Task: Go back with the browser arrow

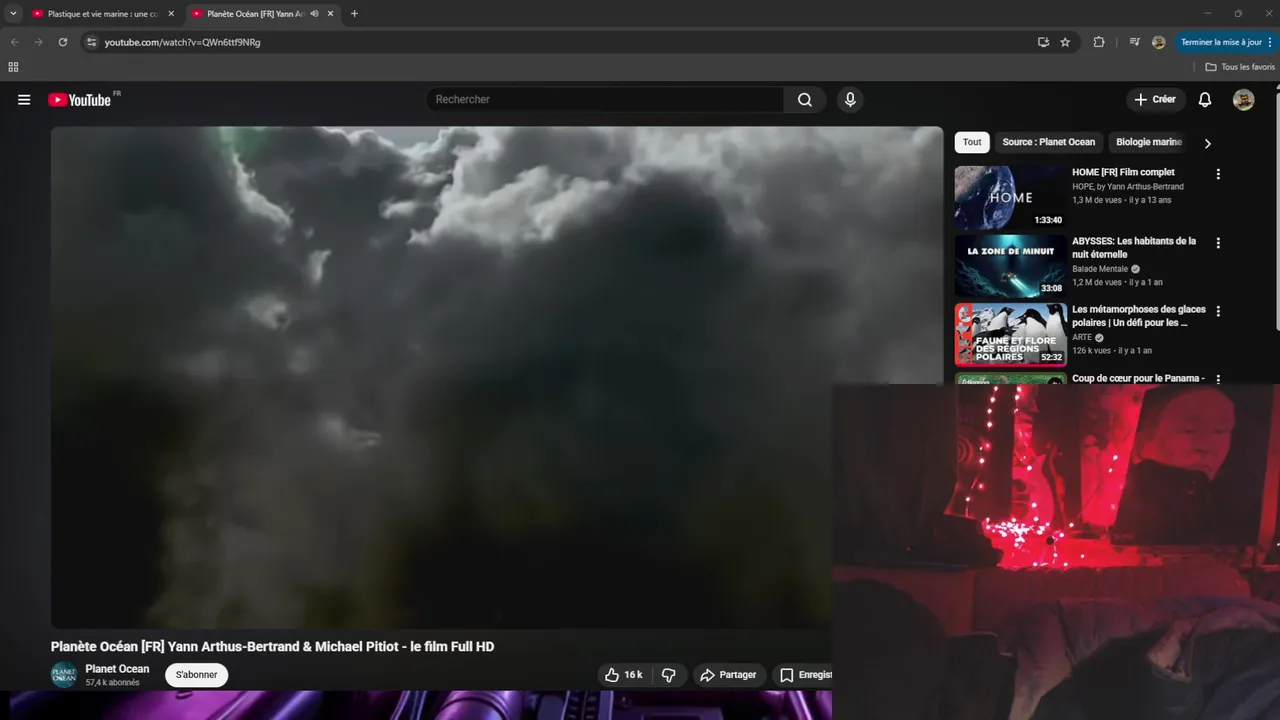Action: click(x=14, y=42)
